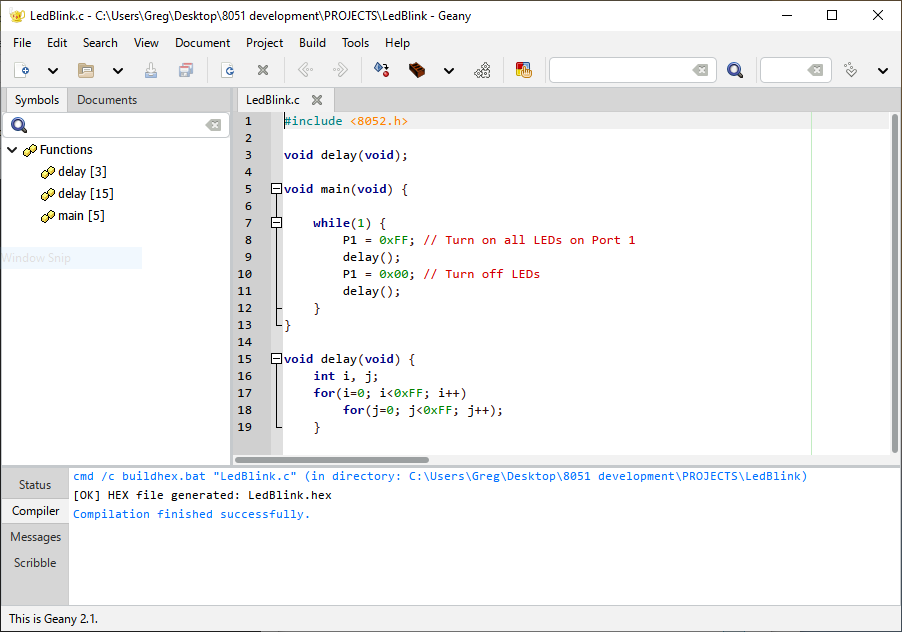902x632 pixels.
Task: Open the Build menu
Action: [x=312, y=43]
